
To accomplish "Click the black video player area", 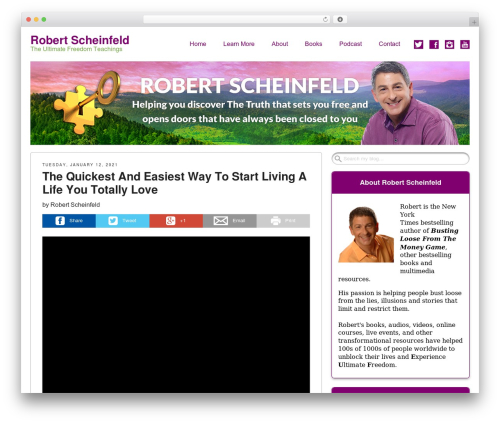I will (x=176, y=315).
